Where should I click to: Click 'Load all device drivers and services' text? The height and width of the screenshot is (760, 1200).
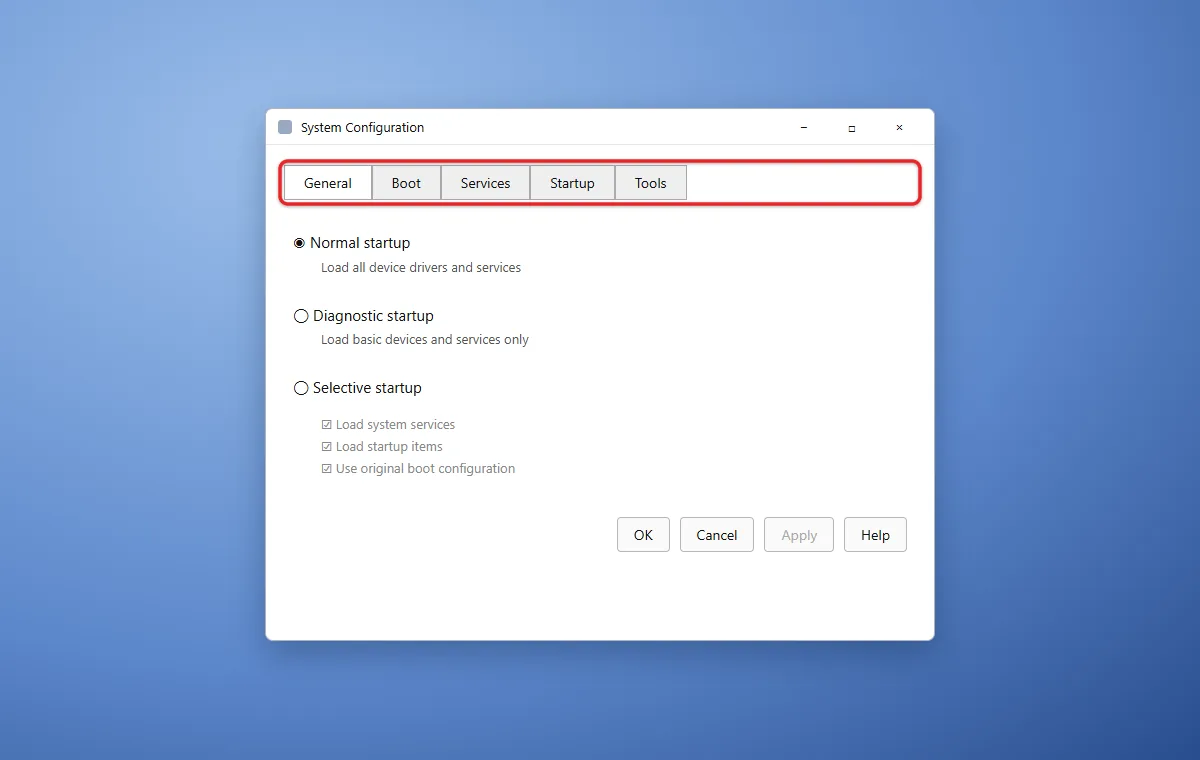[421, 268]
